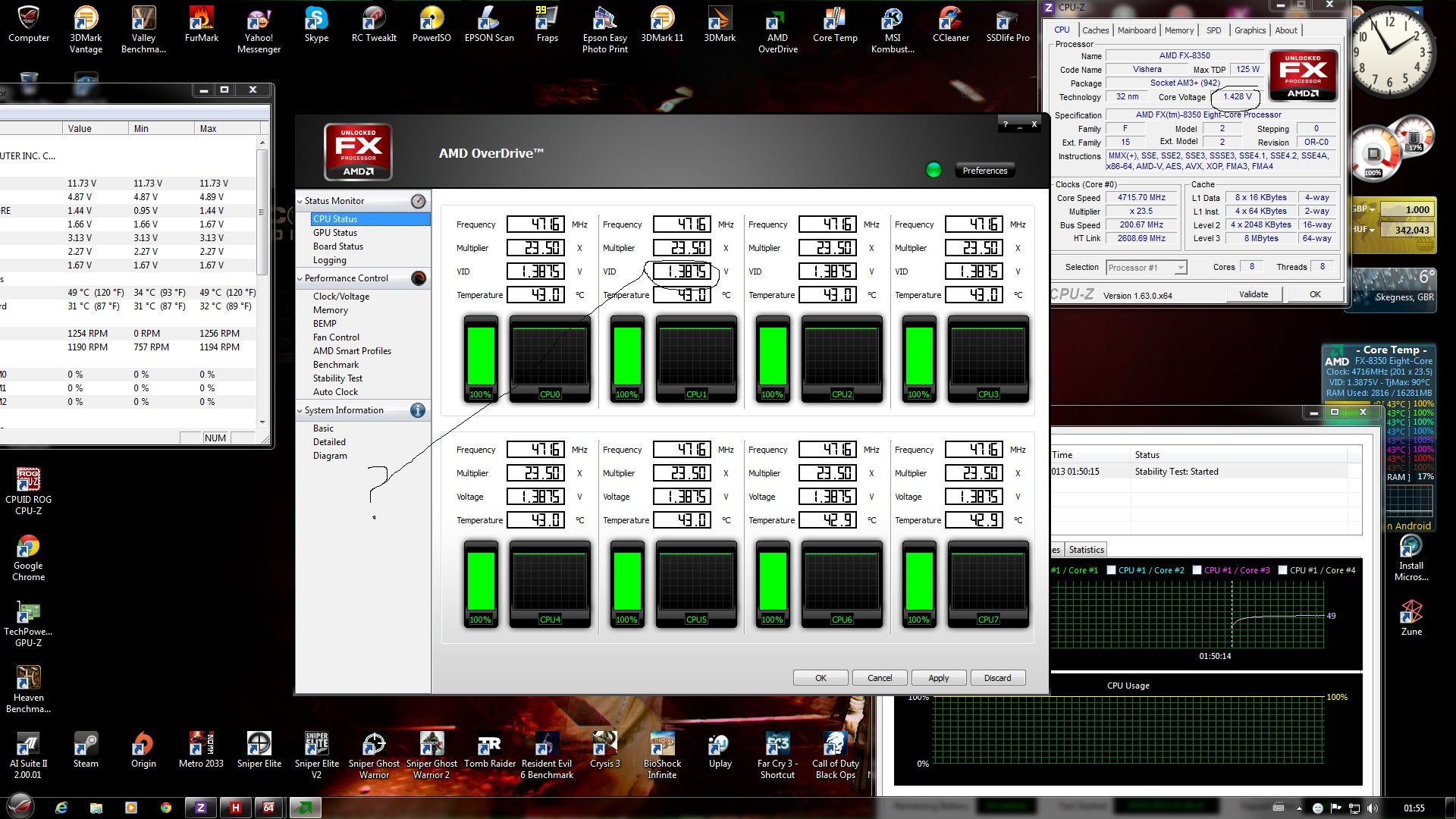Launch Steam from the desktop shortcut

[86, 750]
